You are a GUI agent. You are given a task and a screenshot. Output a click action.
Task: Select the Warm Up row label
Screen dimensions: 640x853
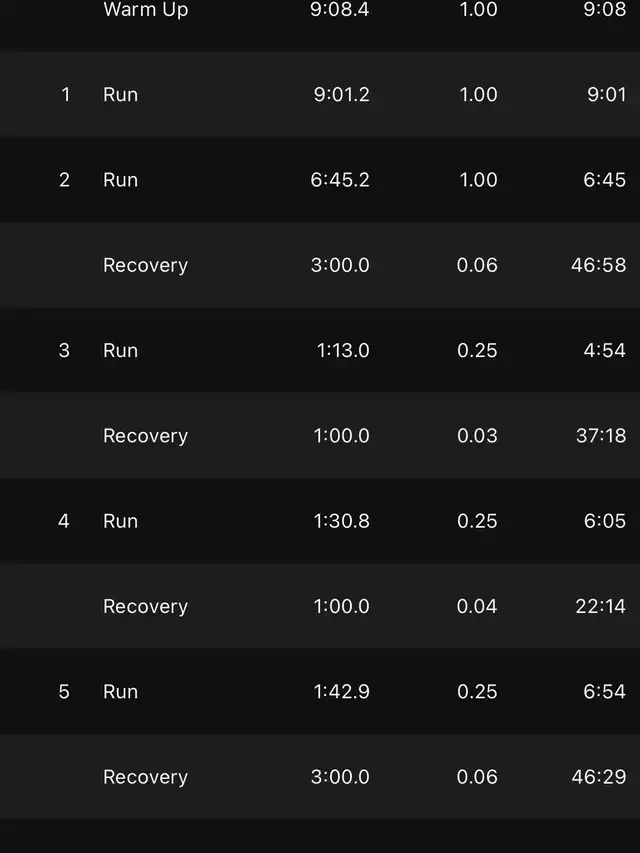(145, 10)
